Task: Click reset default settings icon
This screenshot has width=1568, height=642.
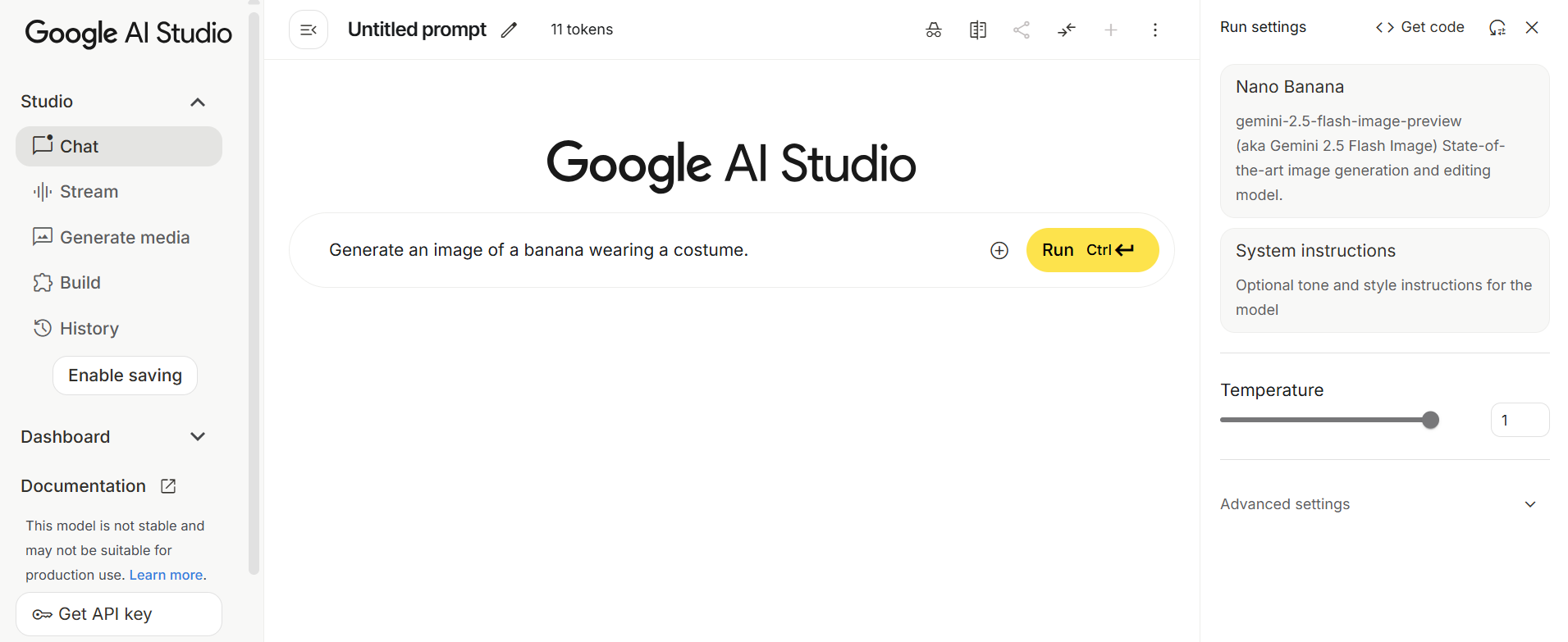Action: (1497, 28)
